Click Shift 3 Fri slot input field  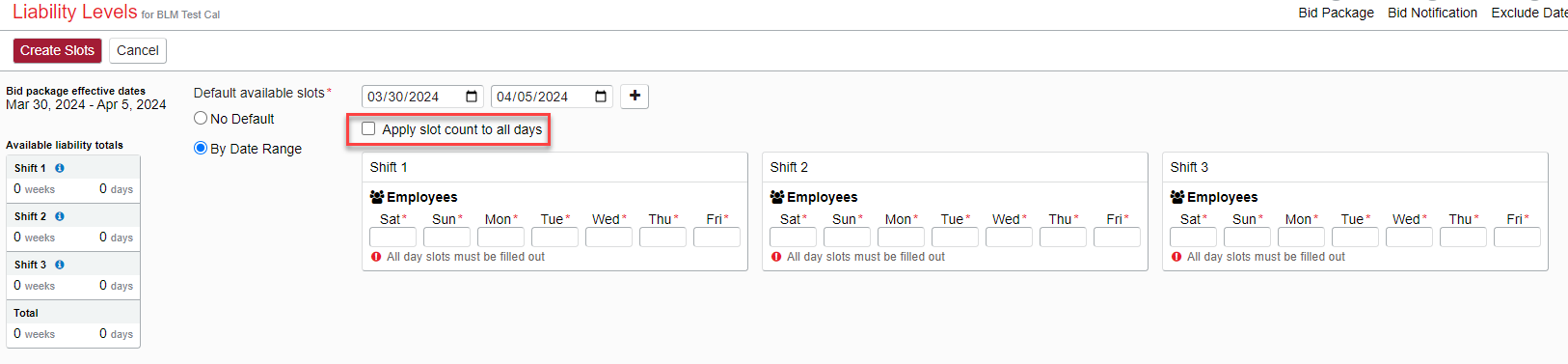coord(1517,237)
